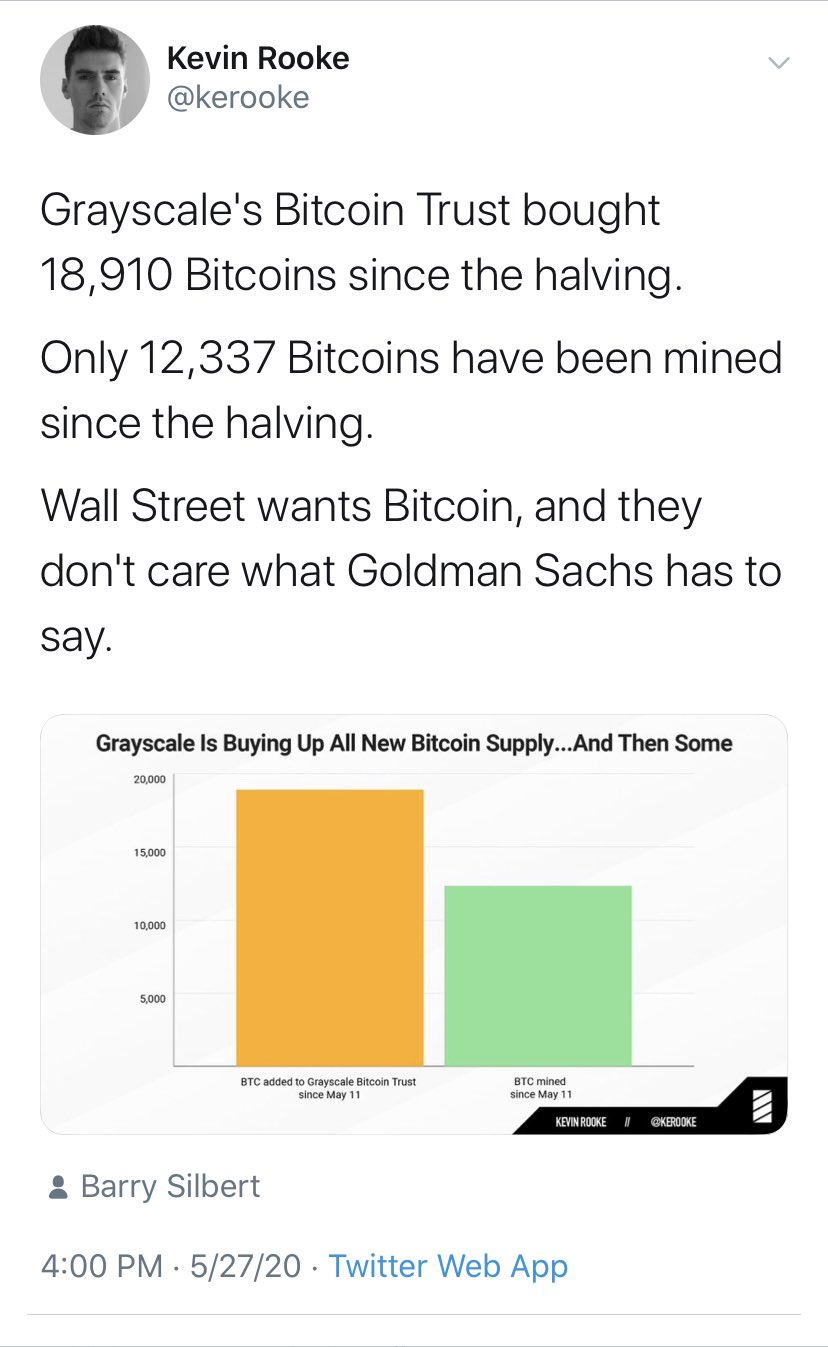
Task: Open the tweet options chevron menu
Action: [x=778, y=63]
